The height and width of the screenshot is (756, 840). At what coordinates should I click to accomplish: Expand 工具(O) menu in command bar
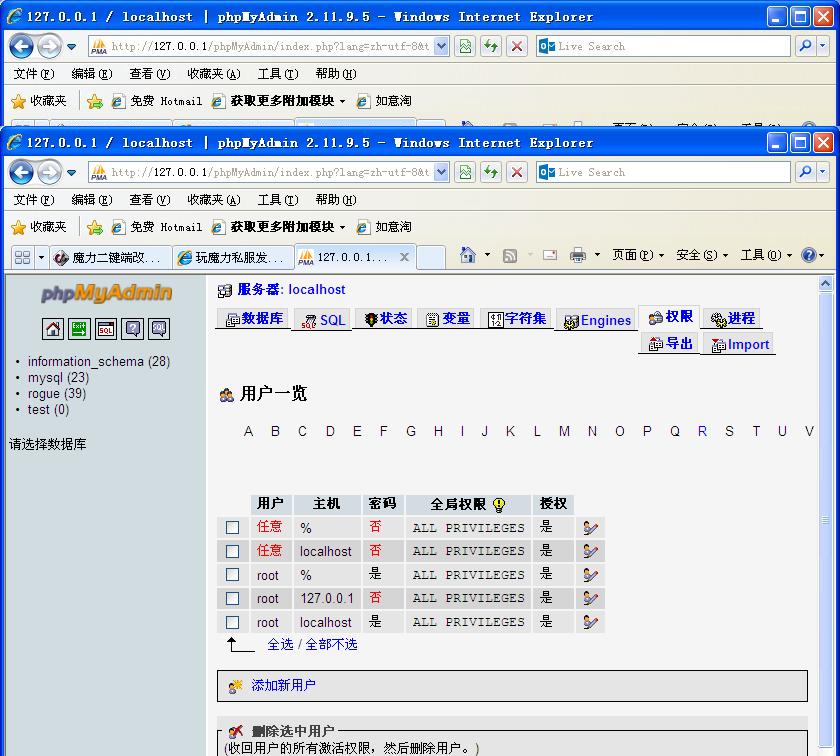(766, 255)
